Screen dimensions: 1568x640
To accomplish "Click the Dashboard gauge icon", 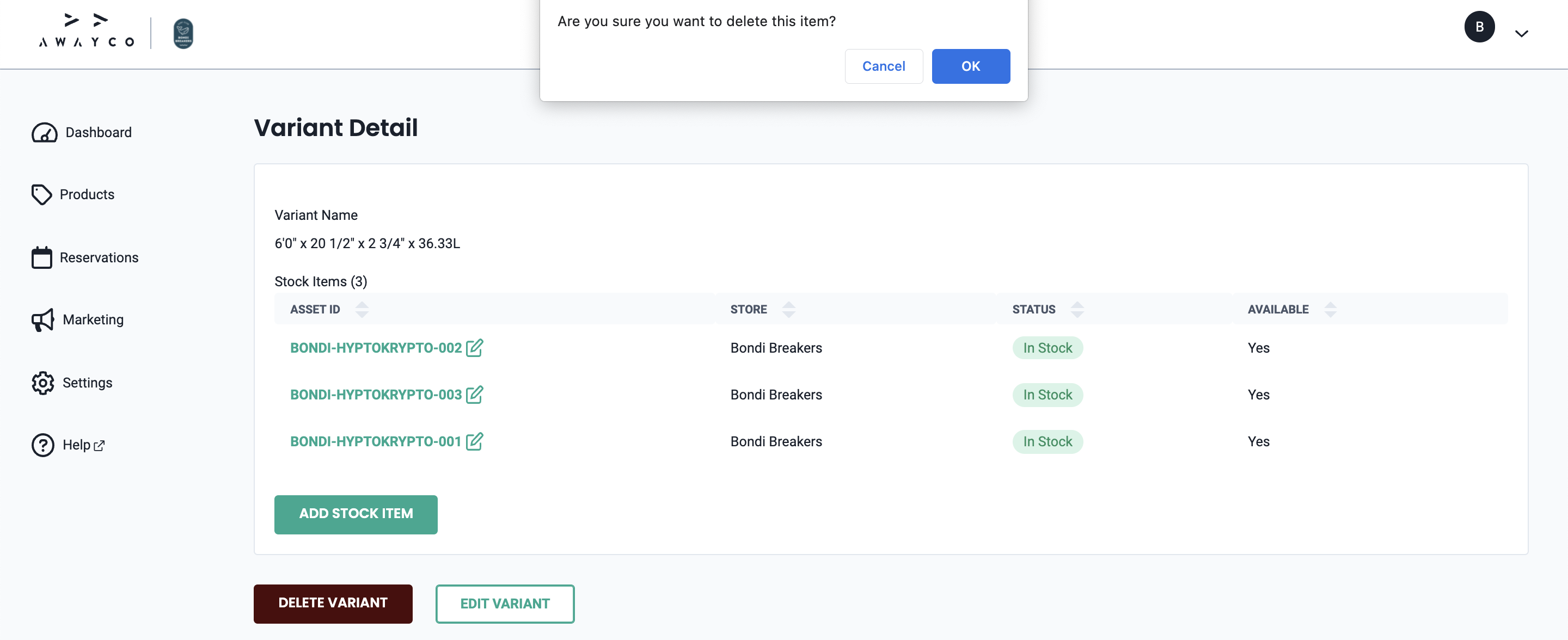I will click(44, 133).
